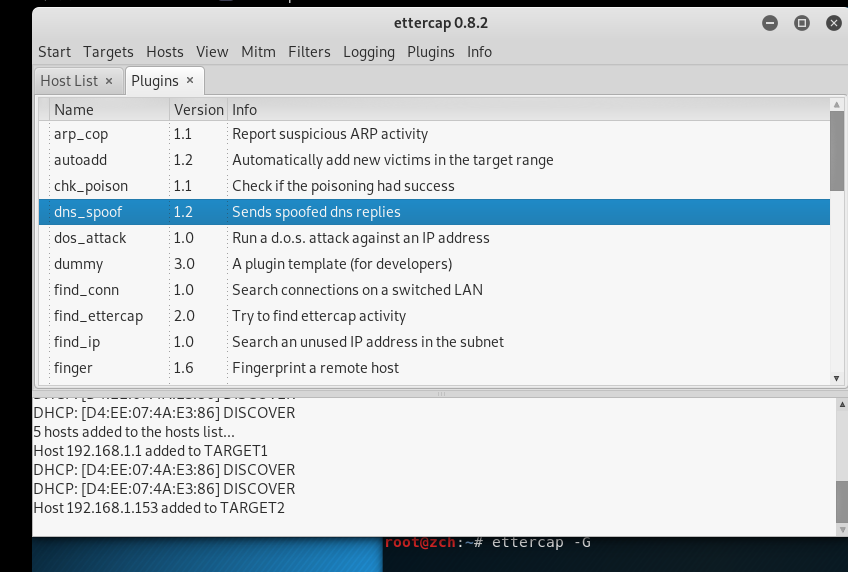848x572 pixels.
Task: Click version 3.0 of dummy plugin
Action: [x=184, y=264]
